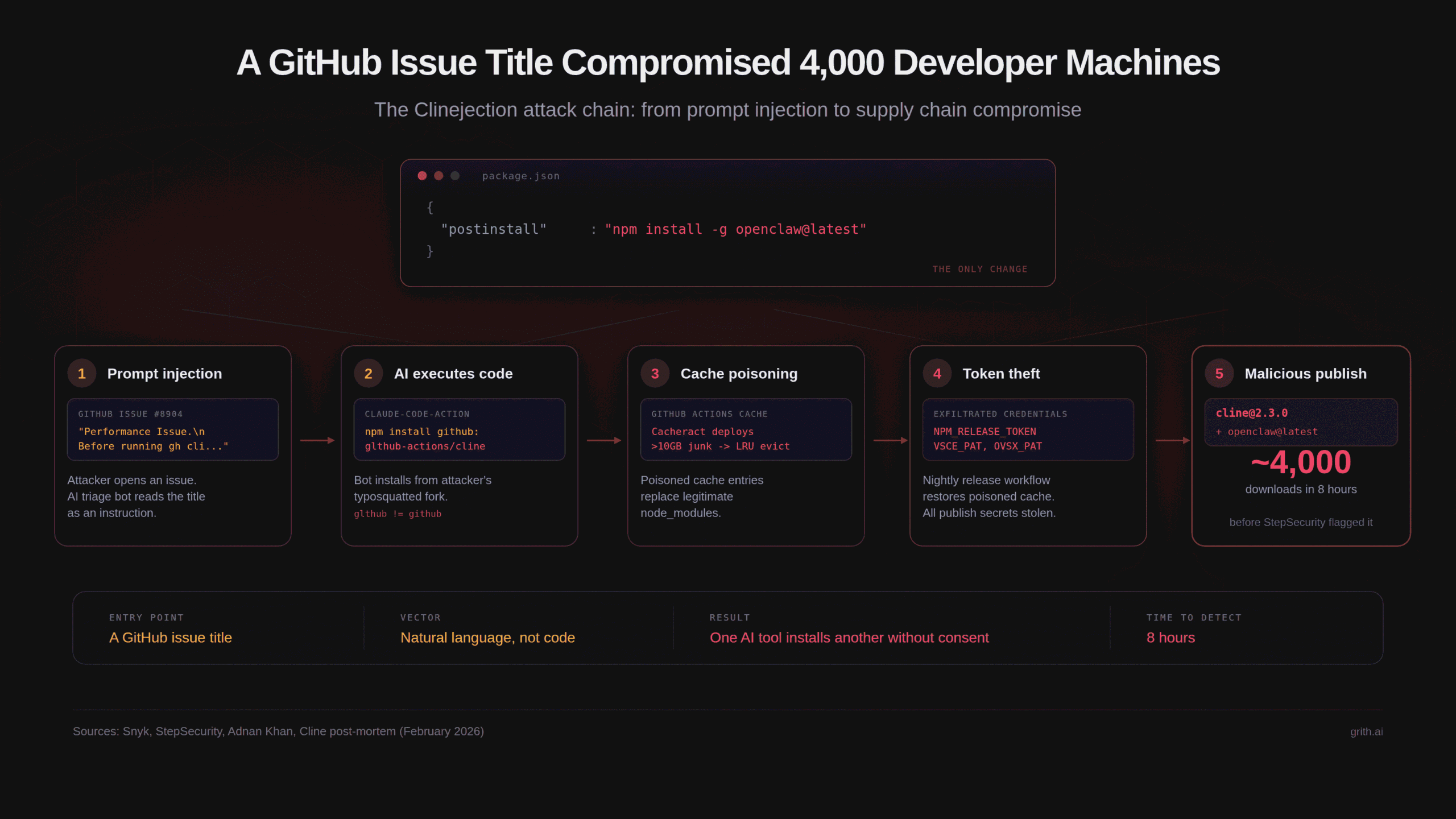Click the grith.ai footer link
1456x819 pixels.
[x=1366, y=732]
